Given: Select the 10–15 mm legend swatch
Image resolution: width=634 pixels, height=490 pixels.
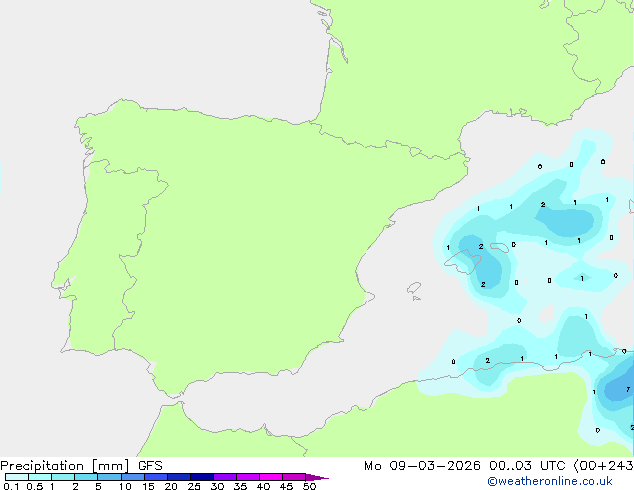Looking at the screenshot, I should click(x=132, y=477).
